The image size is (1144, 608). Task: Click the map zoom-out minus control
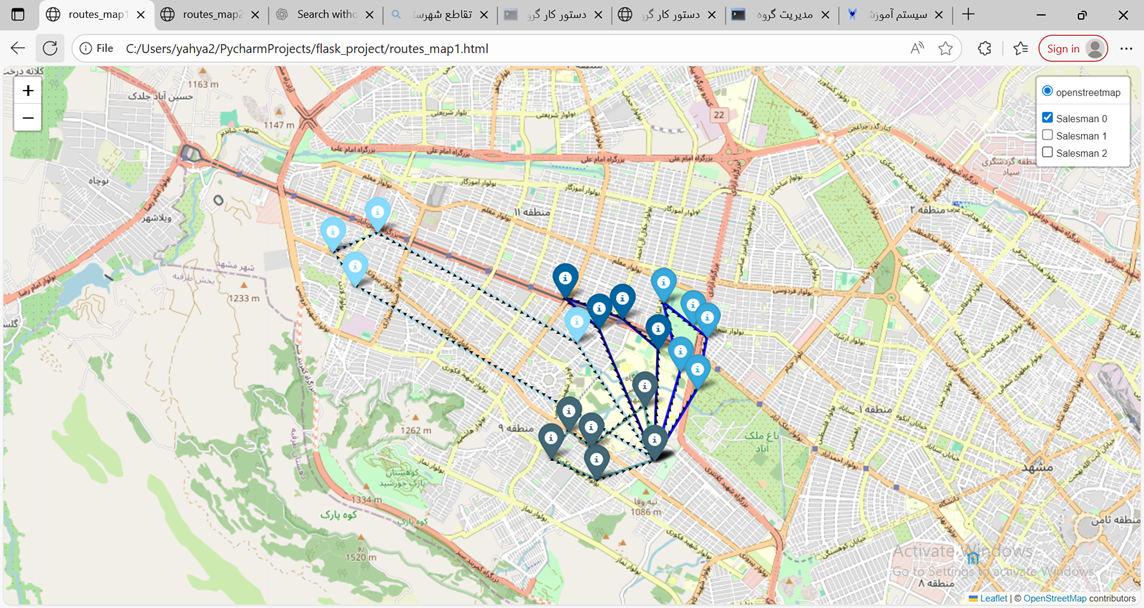[x=27, y=117]
